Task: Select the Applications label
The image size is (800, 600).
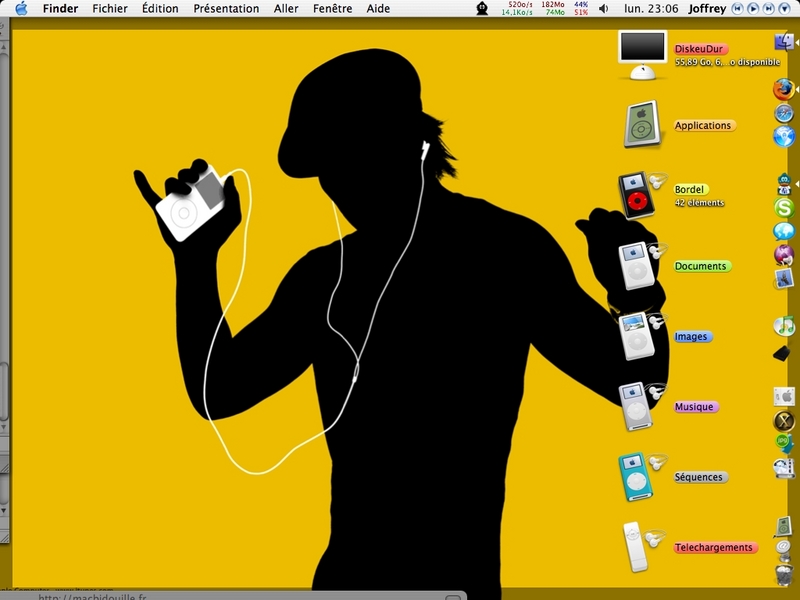Action: click(703, 126)
